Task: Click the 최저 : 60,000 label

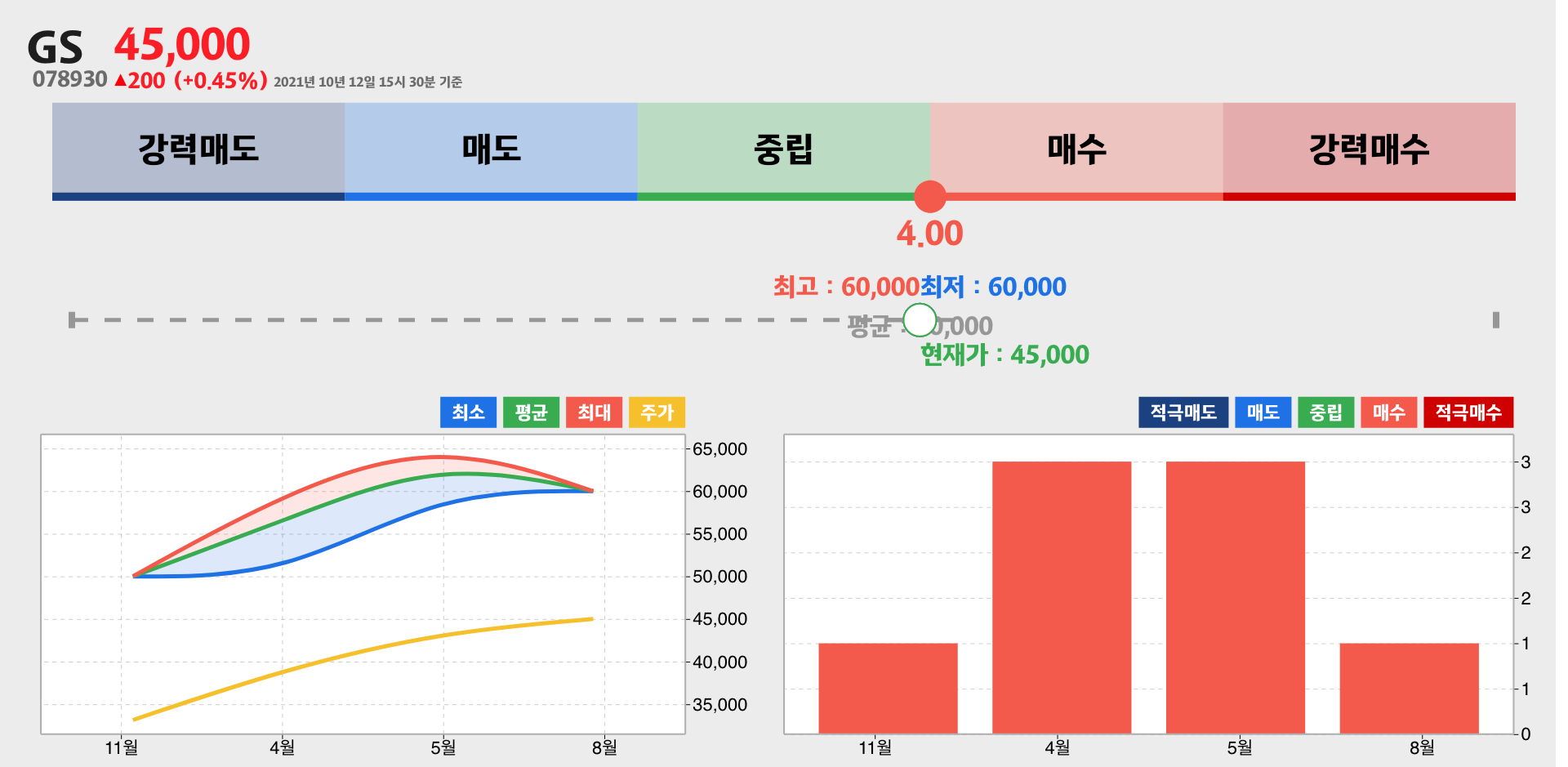Action: tap(993, 287)
